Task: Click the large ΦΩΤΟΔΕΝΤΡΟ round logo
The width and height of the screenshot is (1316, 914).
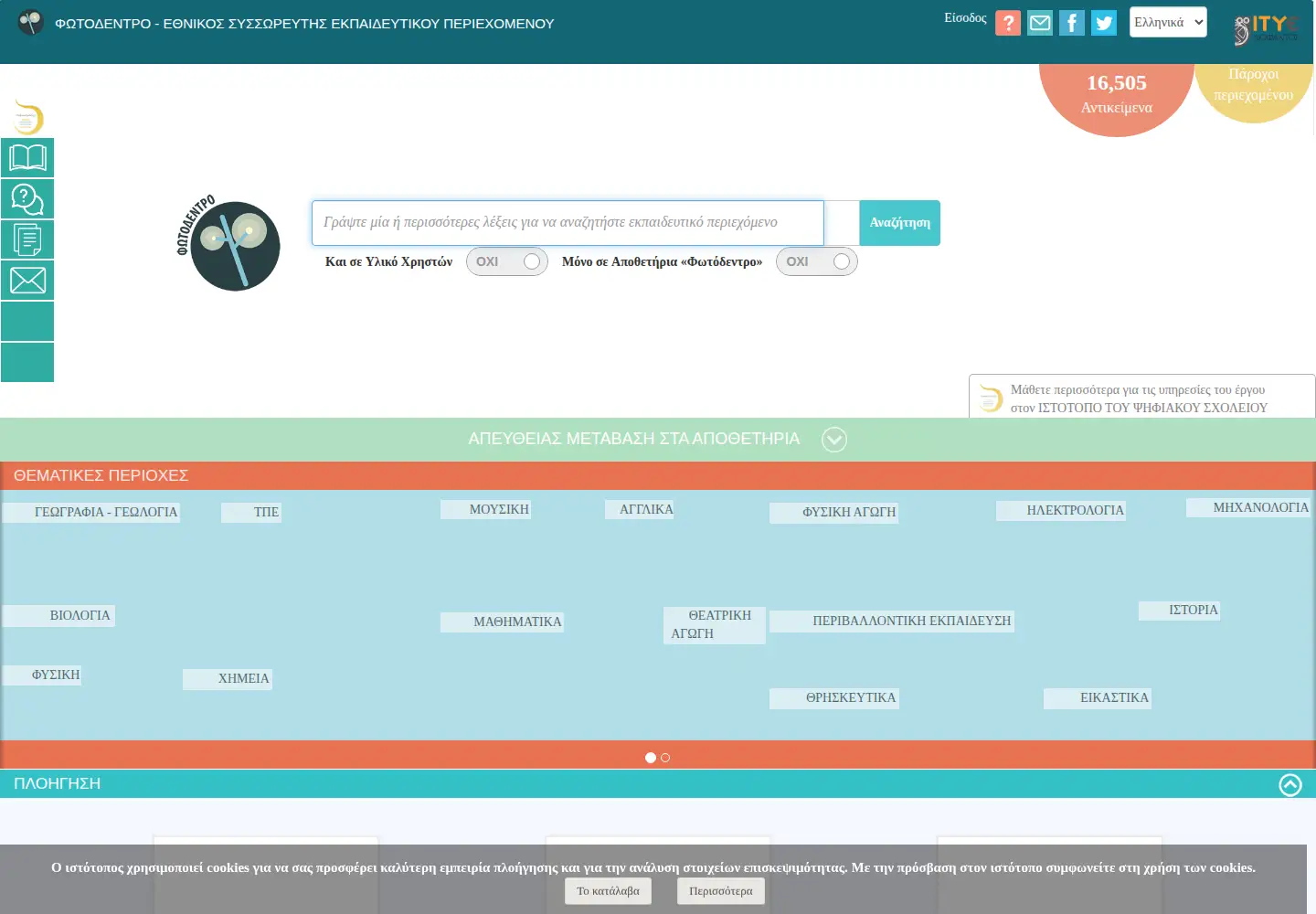Action: (x=228, y=243)
